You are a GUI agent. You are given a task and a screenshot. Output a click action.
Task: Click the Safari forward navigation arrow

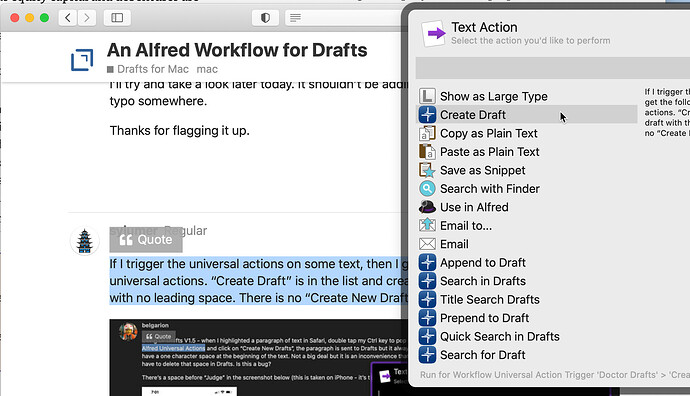click(87, 18)
